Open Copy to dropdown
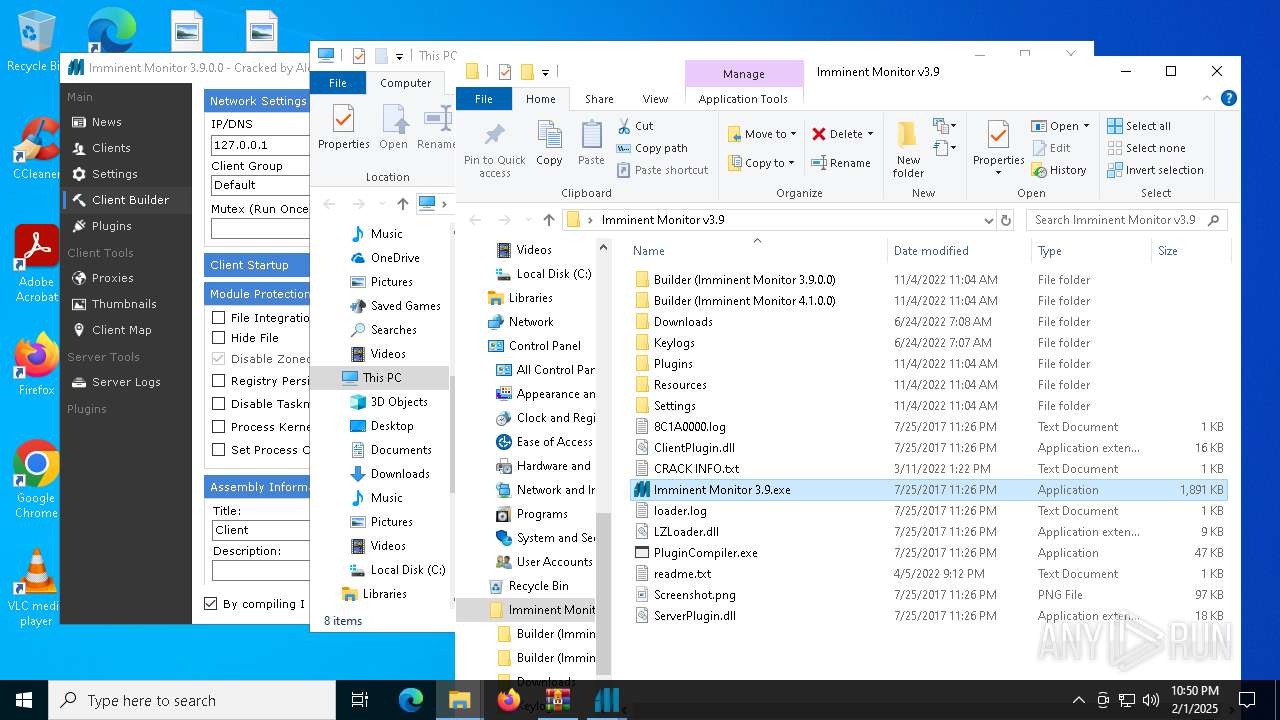 point(762,163)
